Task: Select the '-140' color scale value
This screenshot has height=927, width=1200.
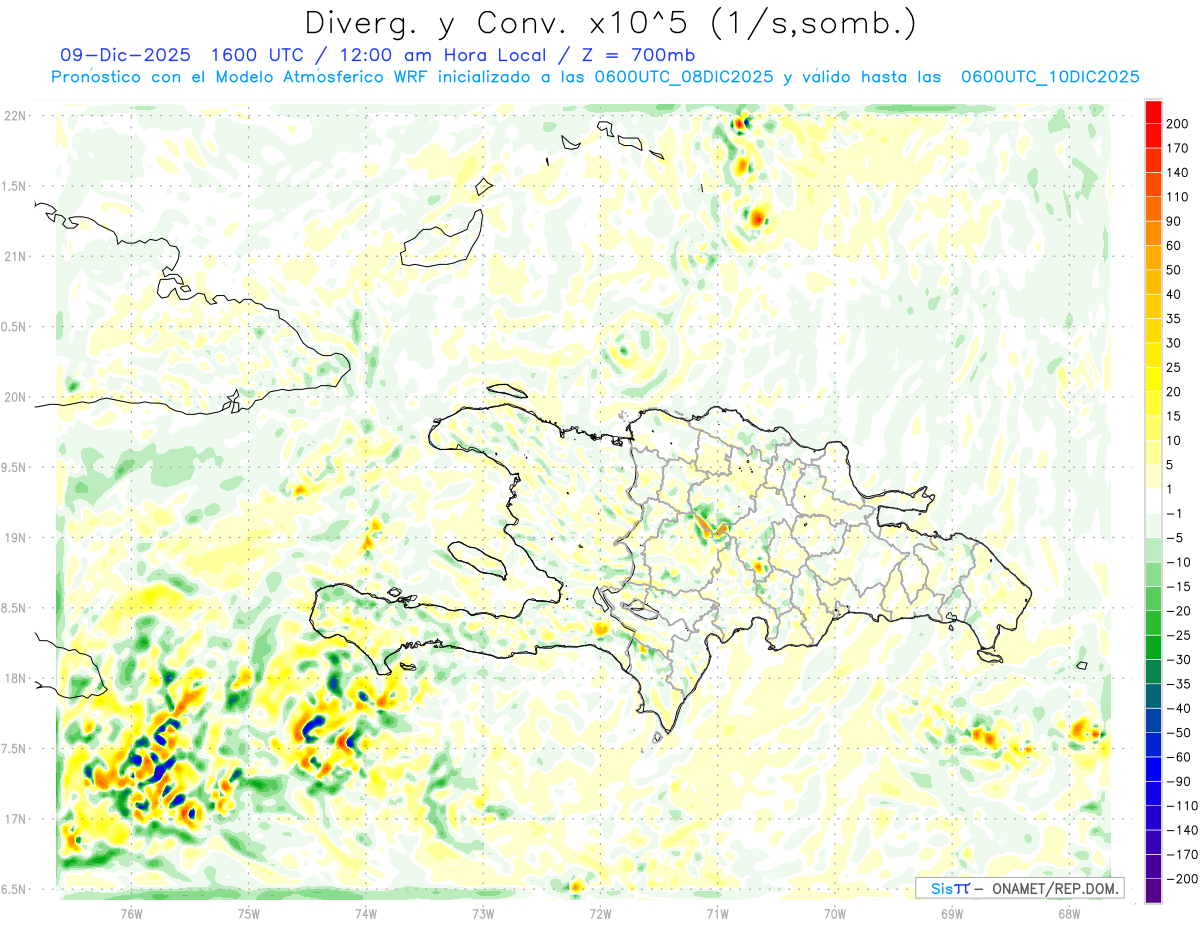Action: 1183,830
